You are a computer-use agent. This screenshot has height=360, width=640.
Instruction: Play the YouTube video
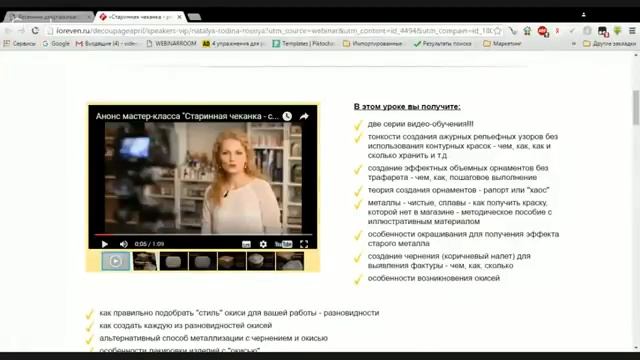click(104, 244)
